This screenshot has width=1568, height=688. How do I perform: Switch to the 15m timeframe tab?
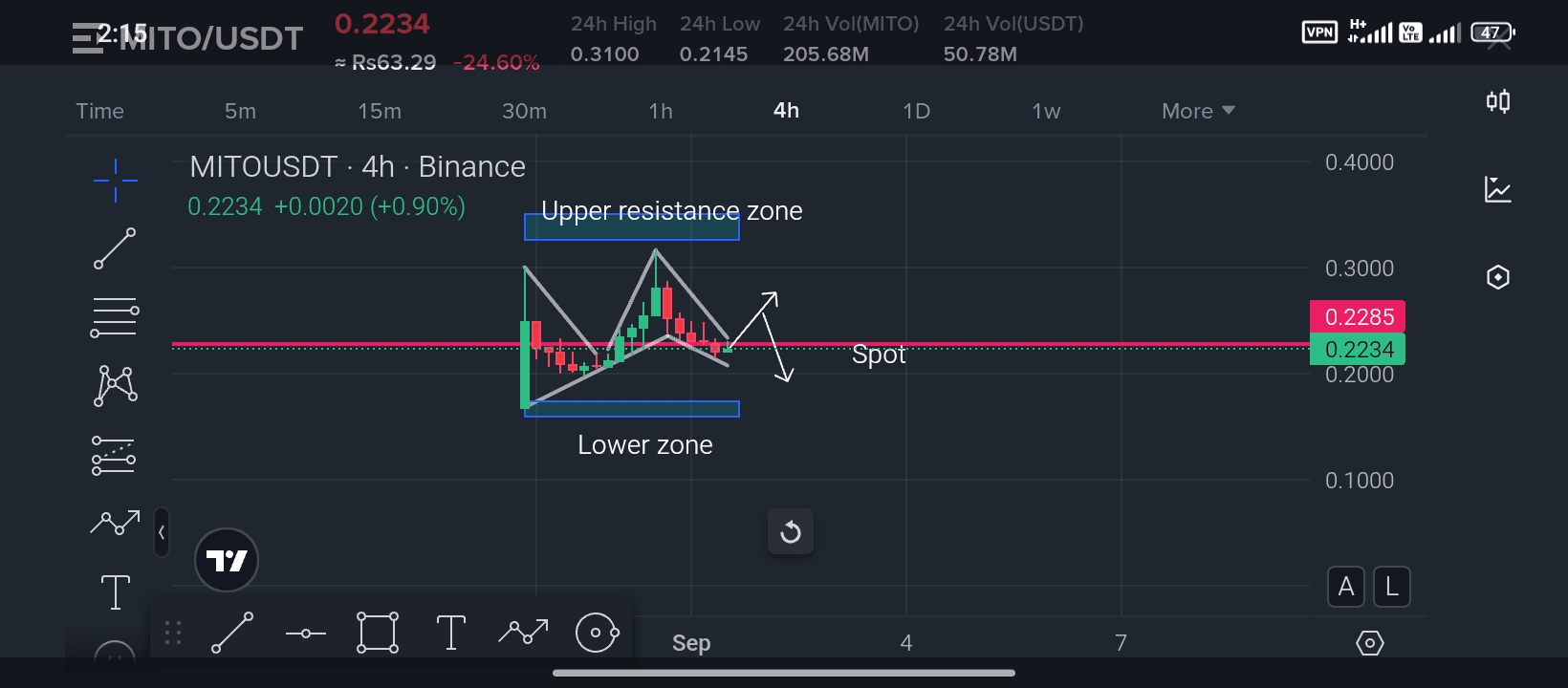[x=380, y=111]
